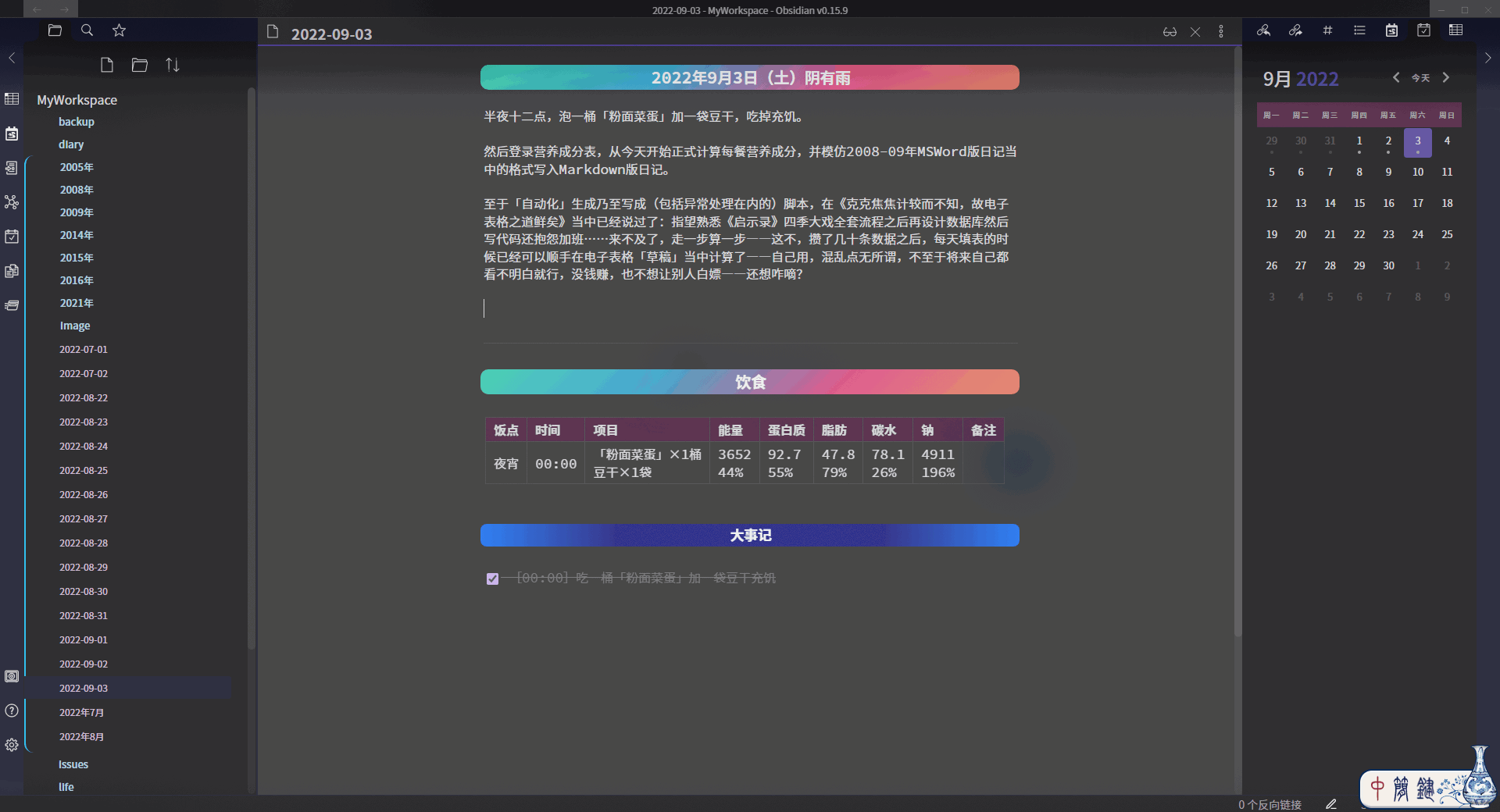Collapse the diary folder
The width and height of the screenshot is (1500, 812).
pyautogui.click(x=71, y=144)
